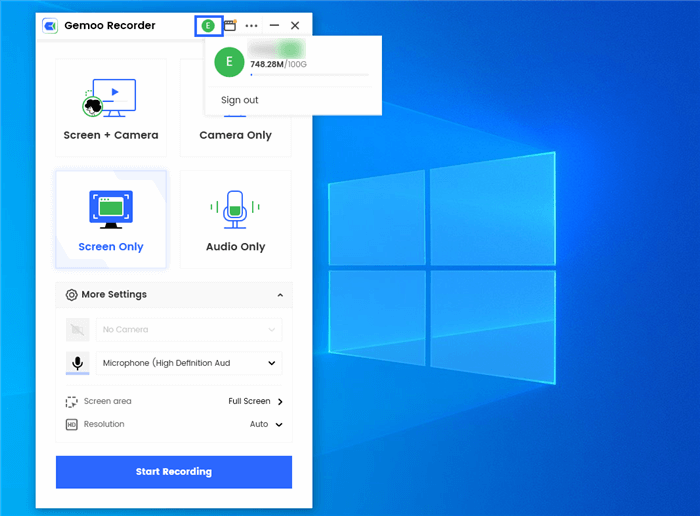Click the green account avatar in title bar
The width and height of the screenshot is (700, 516).
208,26
